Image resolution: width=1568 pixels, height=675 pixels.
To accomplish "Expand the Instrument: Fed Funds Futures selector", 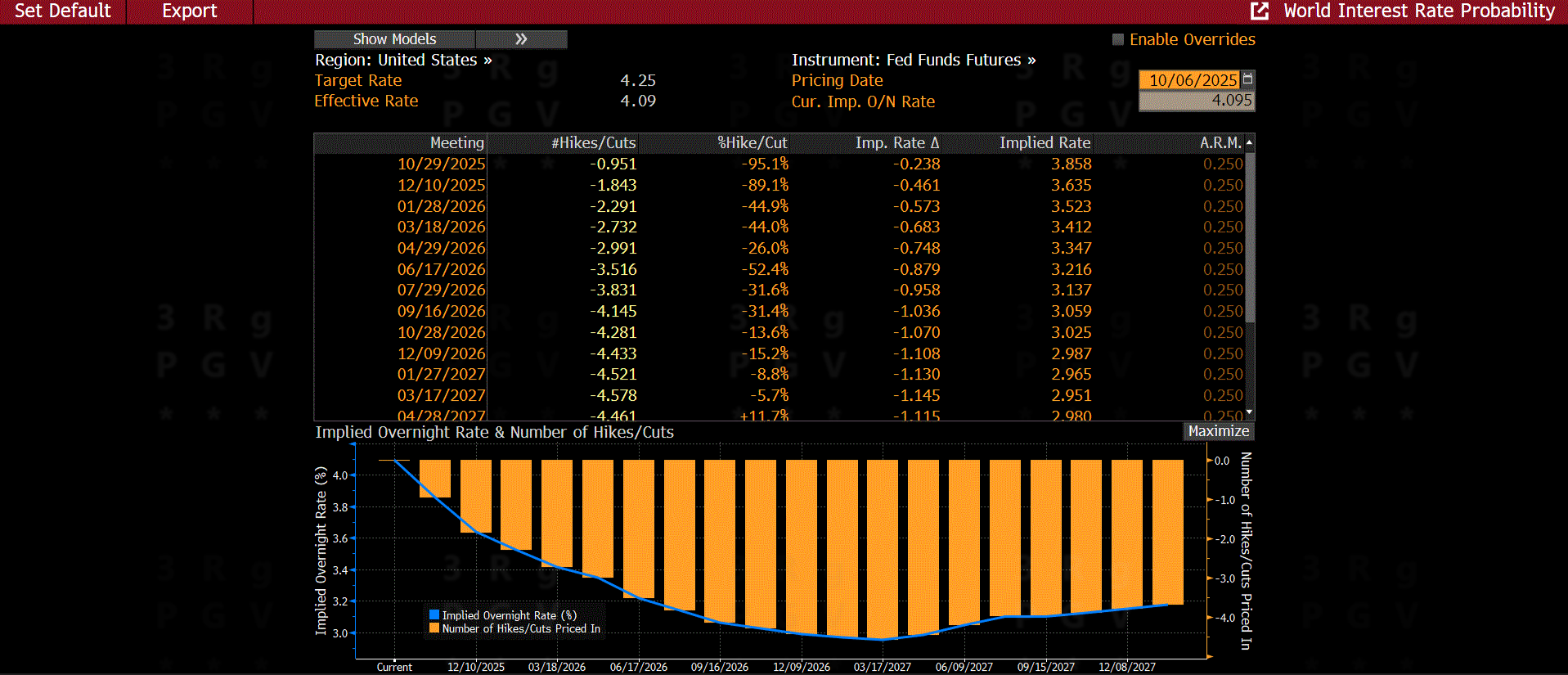I will point(913,60).
